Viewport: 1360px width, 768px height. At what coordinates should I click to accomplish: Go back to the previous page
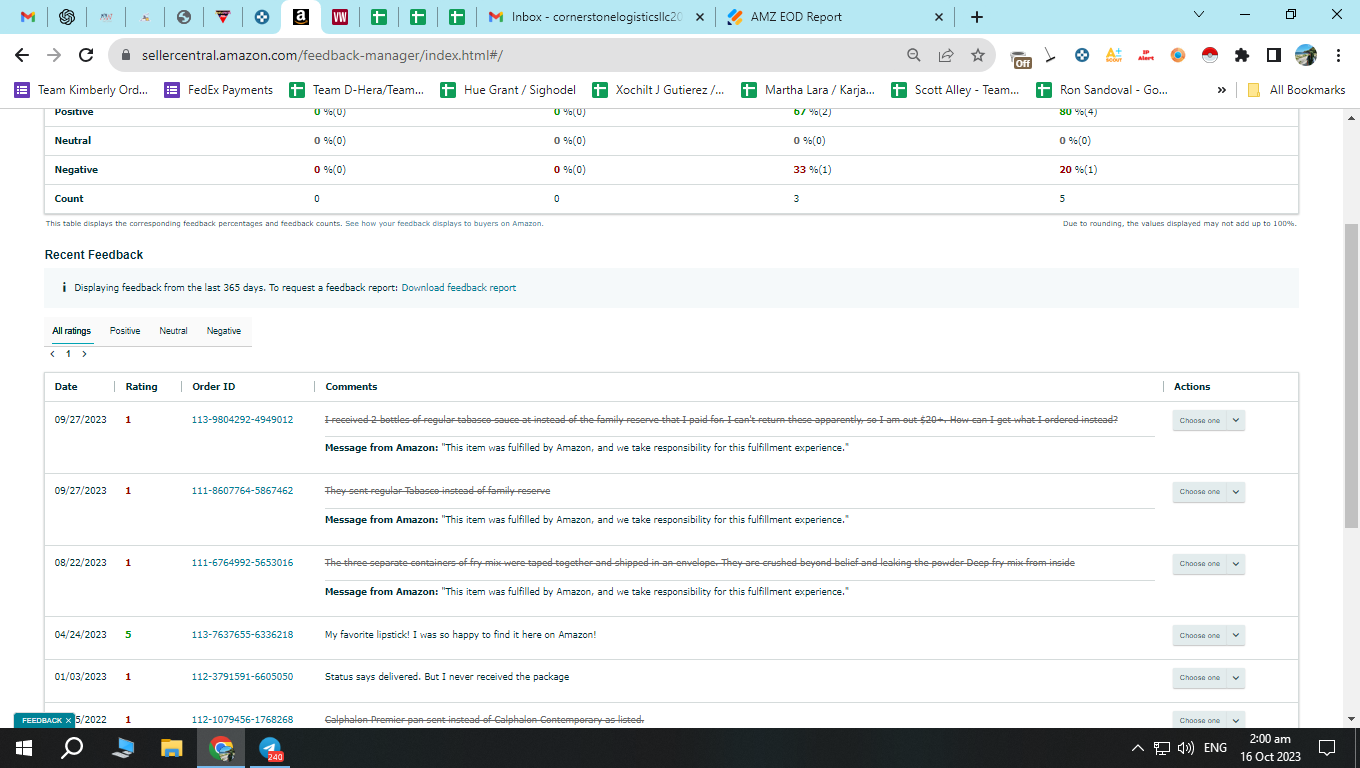coord(22,55)
